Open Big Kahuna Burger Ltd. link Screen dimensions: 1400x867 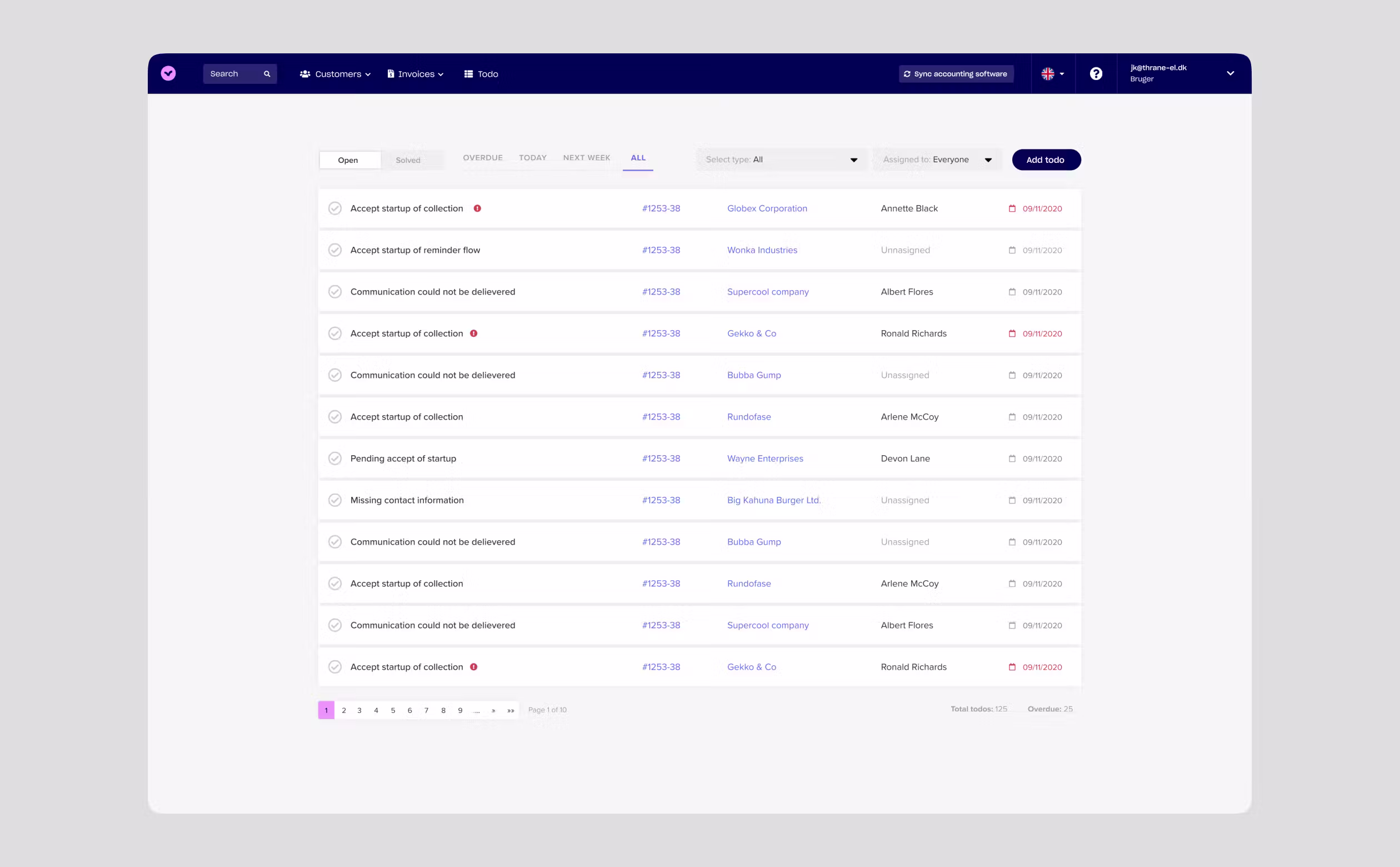774,501
